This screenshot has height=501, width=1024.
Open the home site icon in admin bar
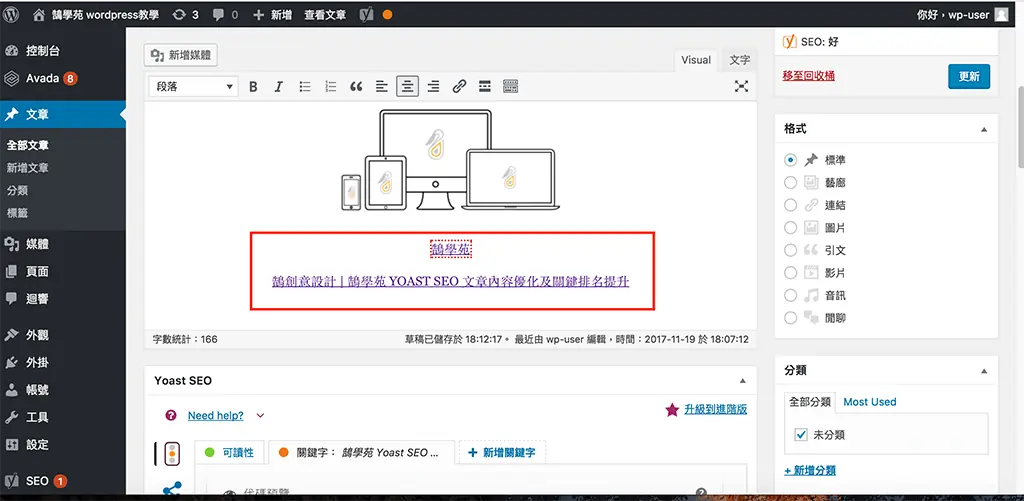(39, 14)
